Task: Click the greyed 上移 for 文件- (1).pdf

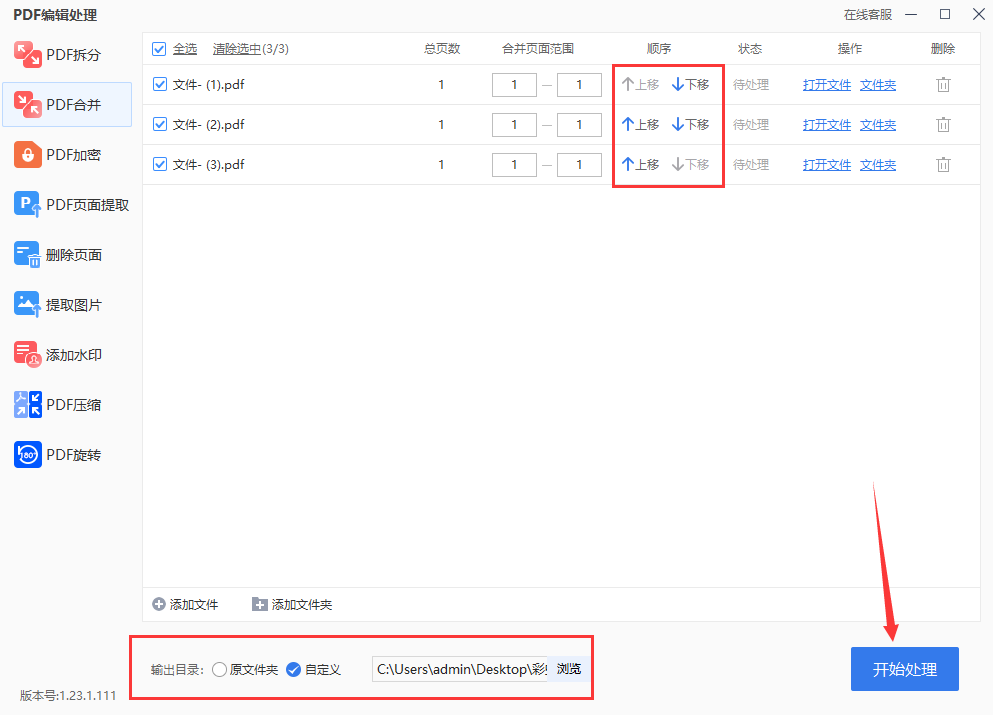Action: click(640, 84)
